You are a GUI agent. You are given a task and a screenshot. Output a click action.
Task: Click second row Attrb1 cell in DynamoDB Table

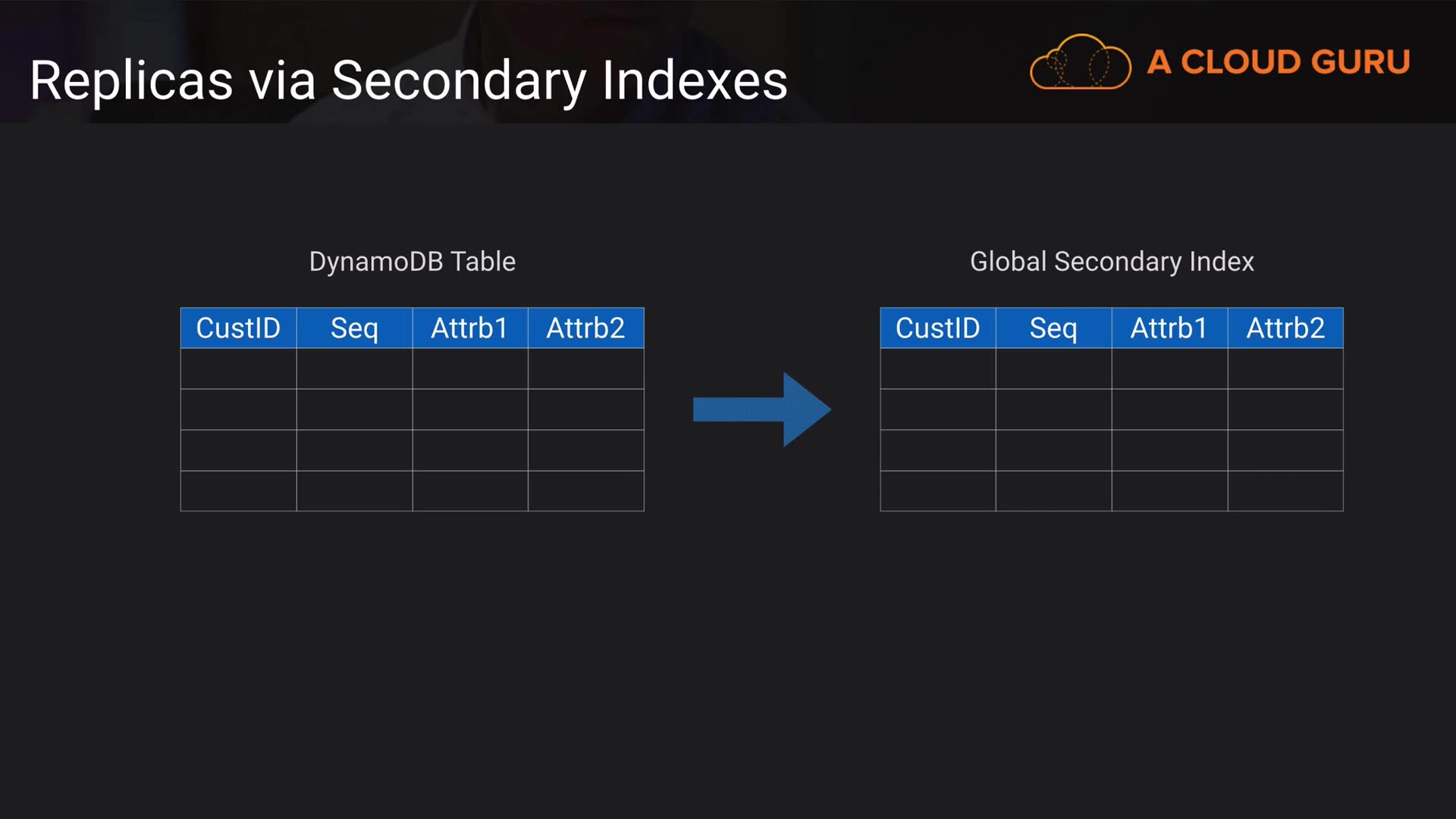point(469,410)
